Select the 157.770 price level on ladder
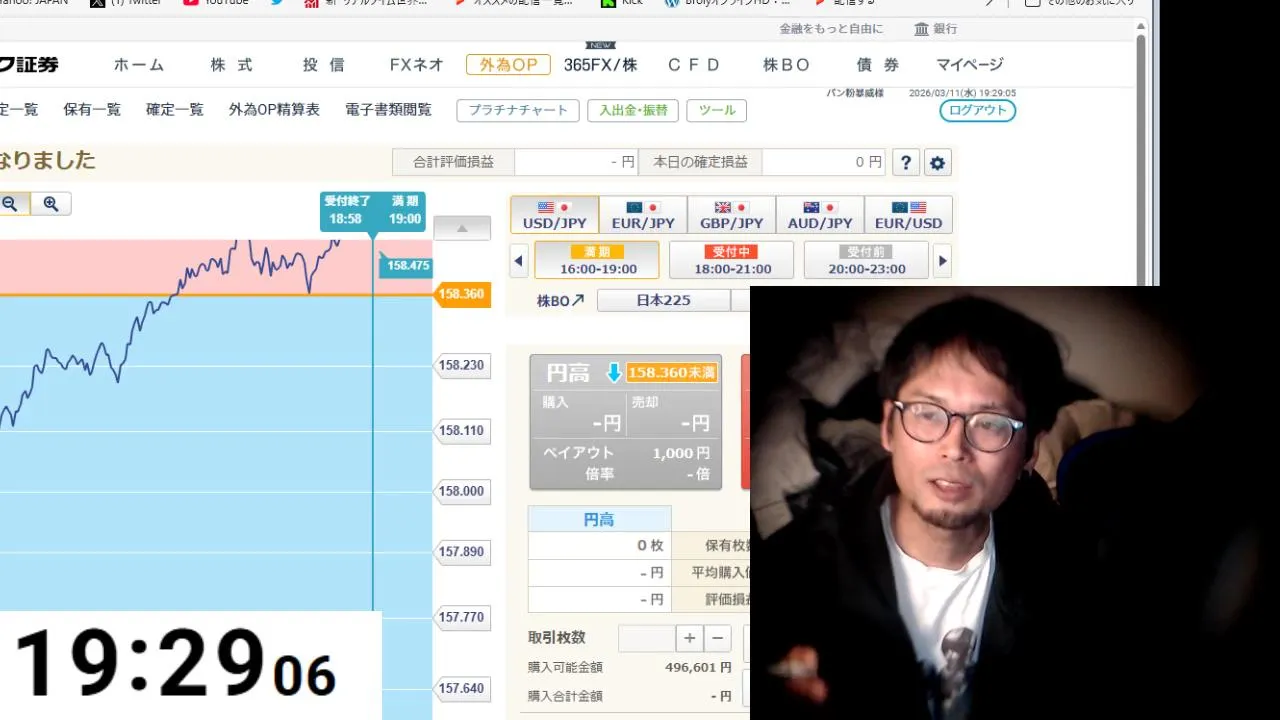 click(463, 617)
